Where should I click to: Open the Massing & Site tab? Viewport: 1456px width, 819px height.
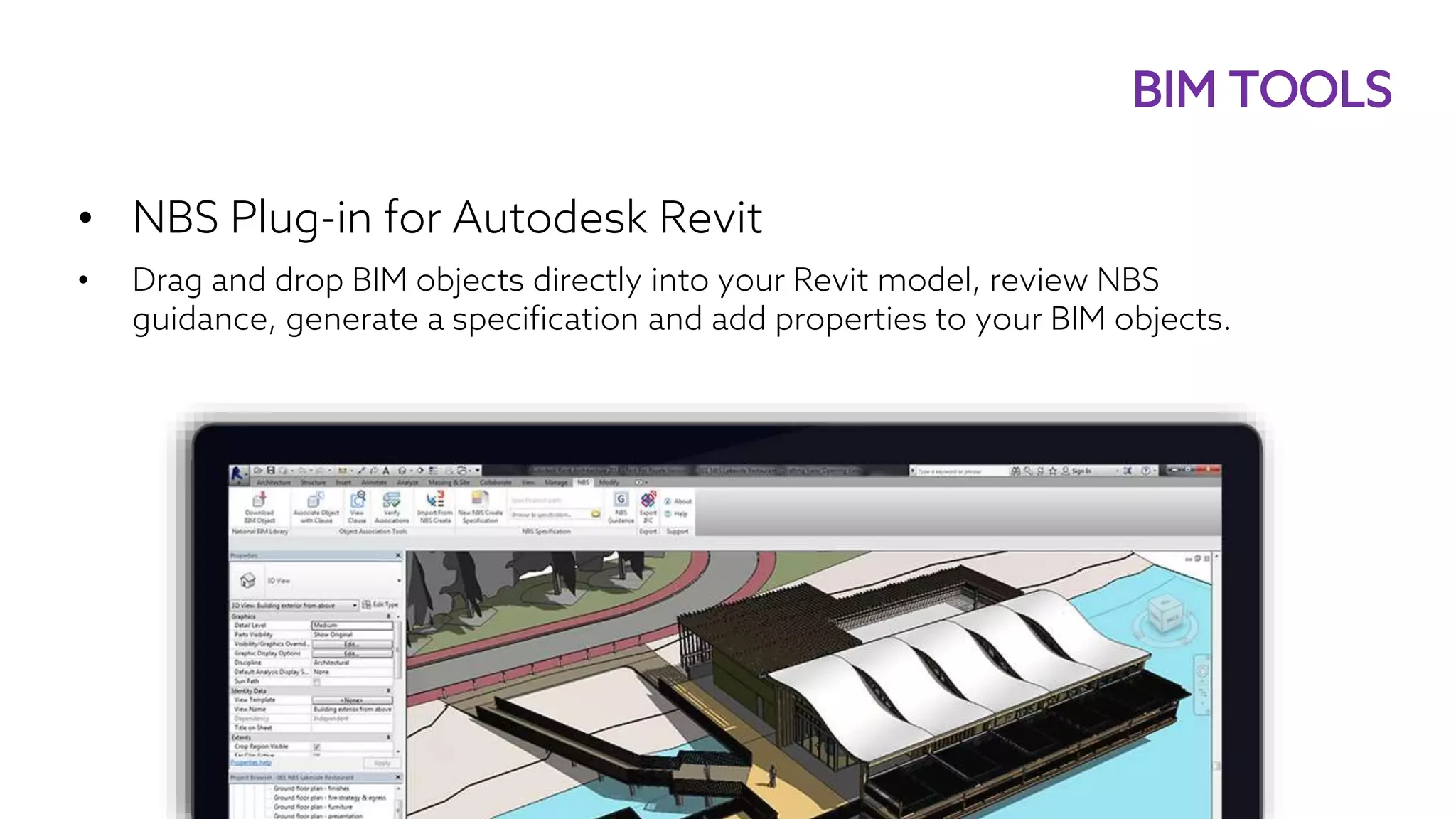pyautogui.click(x=449, y=483)
